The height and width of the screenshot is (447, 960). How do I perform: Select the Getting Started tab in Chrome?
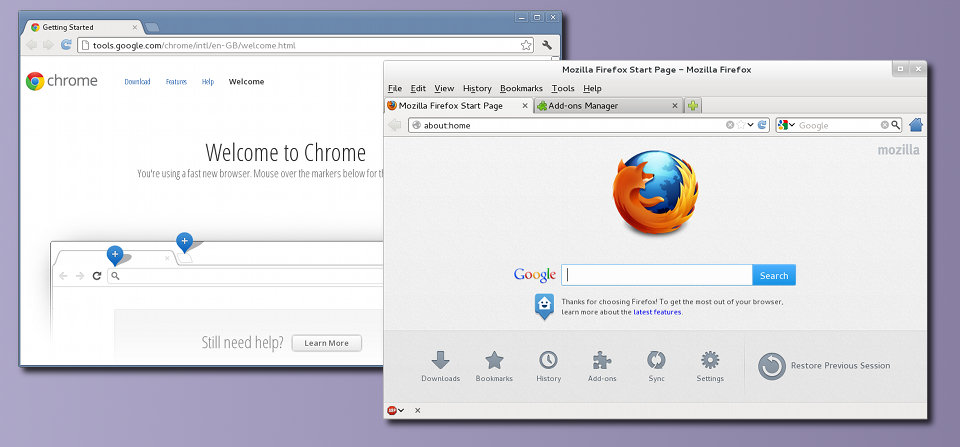[x=83, y=28]
